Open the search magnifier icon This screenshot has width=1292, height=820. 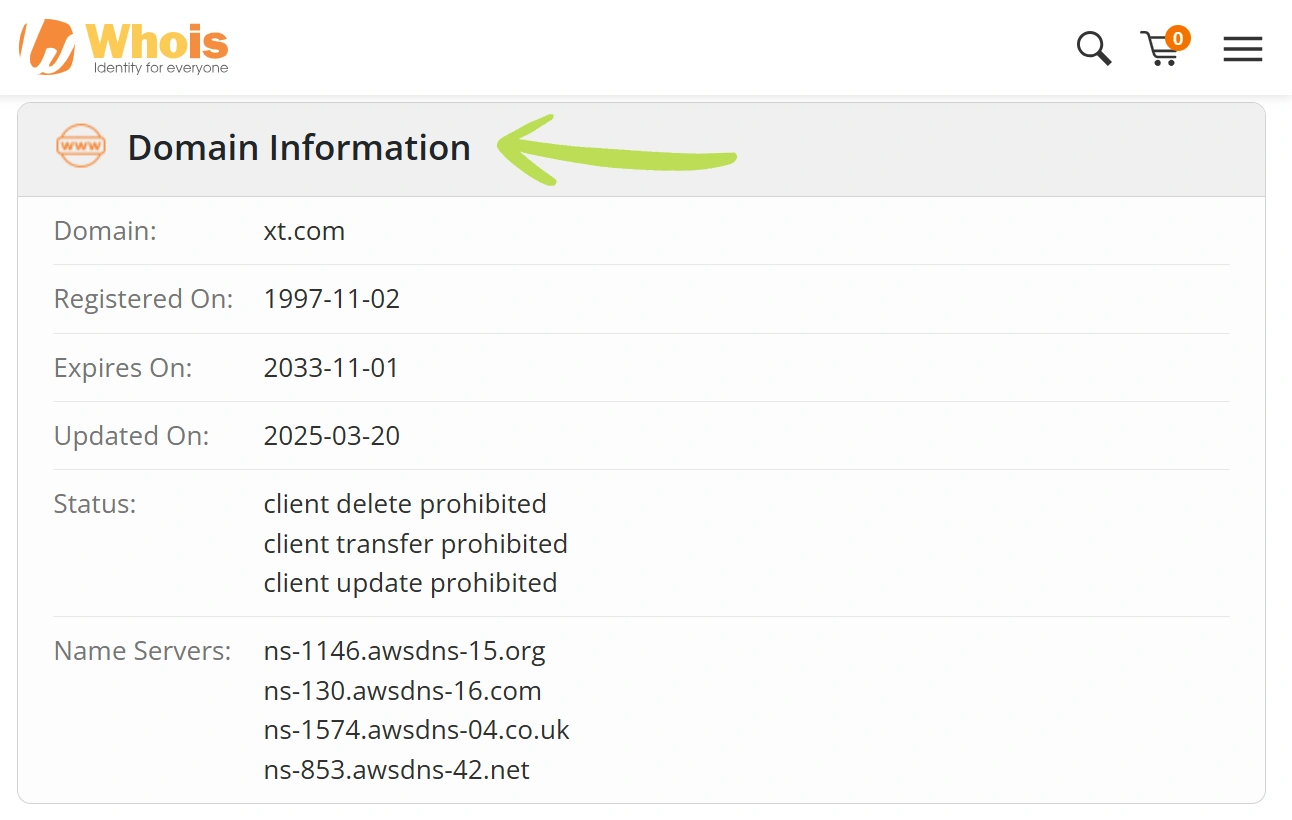[1094, 48]
